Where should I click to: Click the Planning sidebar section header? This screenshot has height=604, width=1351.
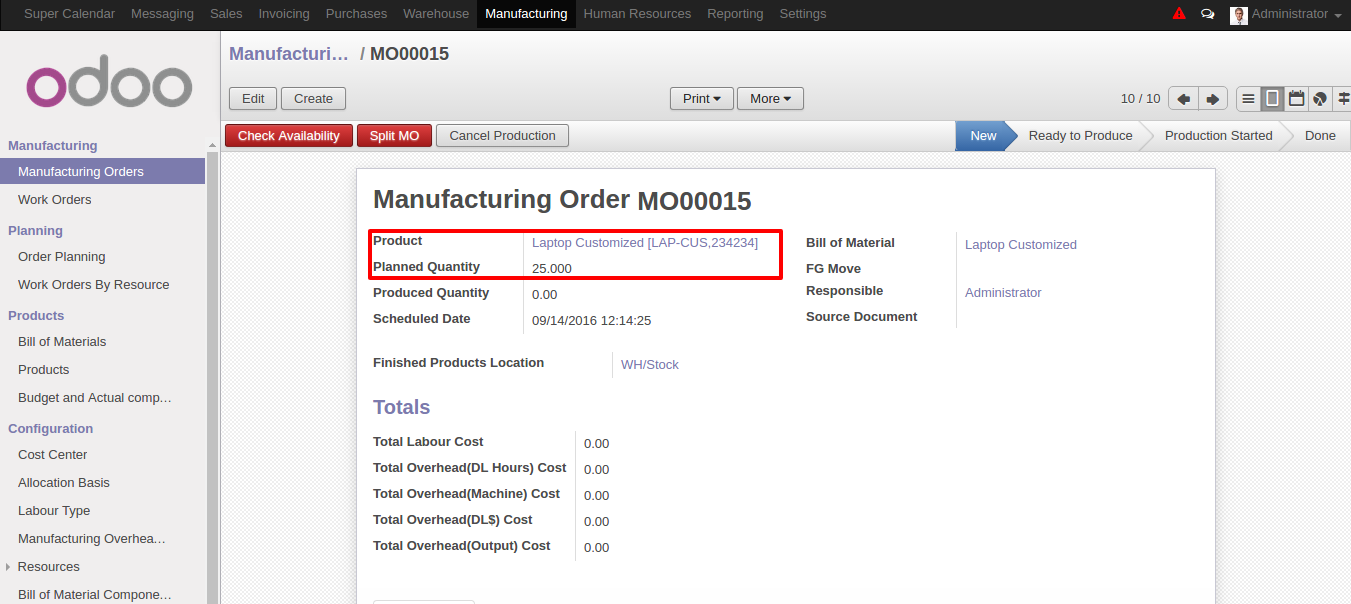point(35,231)
